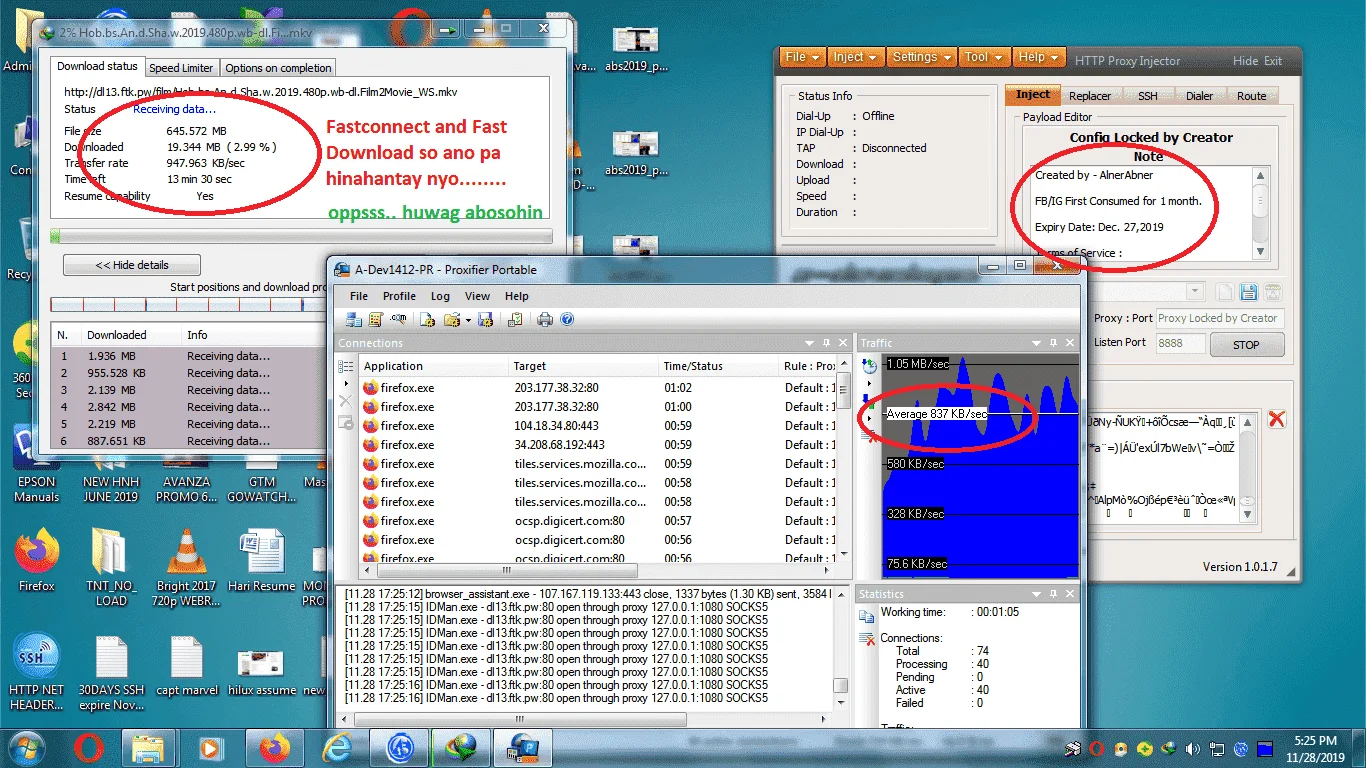Image resolution: width=1366 pixels, height=768 pixels.
Task: Click the save profile disk icon in Proxifier
Action: pyautogui.click(x=486, y=320)
